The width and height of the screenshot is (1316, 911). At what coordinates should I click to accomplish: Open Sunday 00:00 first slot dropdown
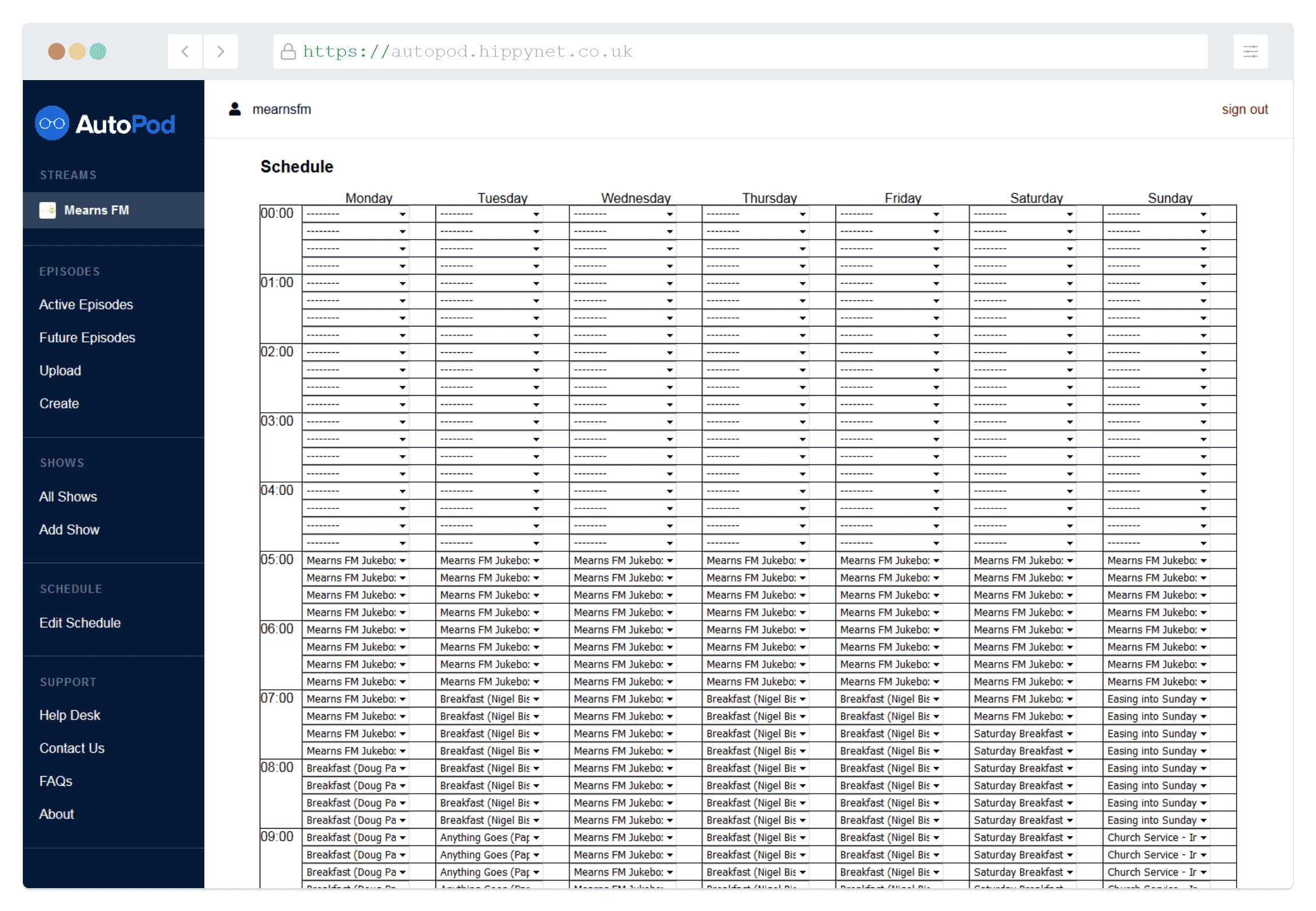click(1157, 214)
